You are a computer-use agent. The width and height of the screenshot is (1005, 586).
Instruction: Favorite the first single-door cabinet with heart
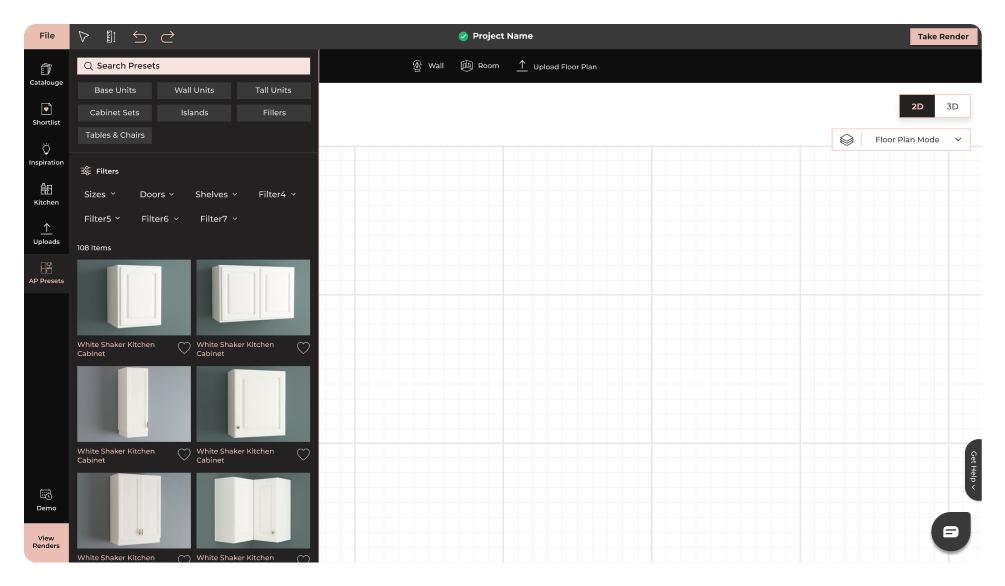(184, 348)
